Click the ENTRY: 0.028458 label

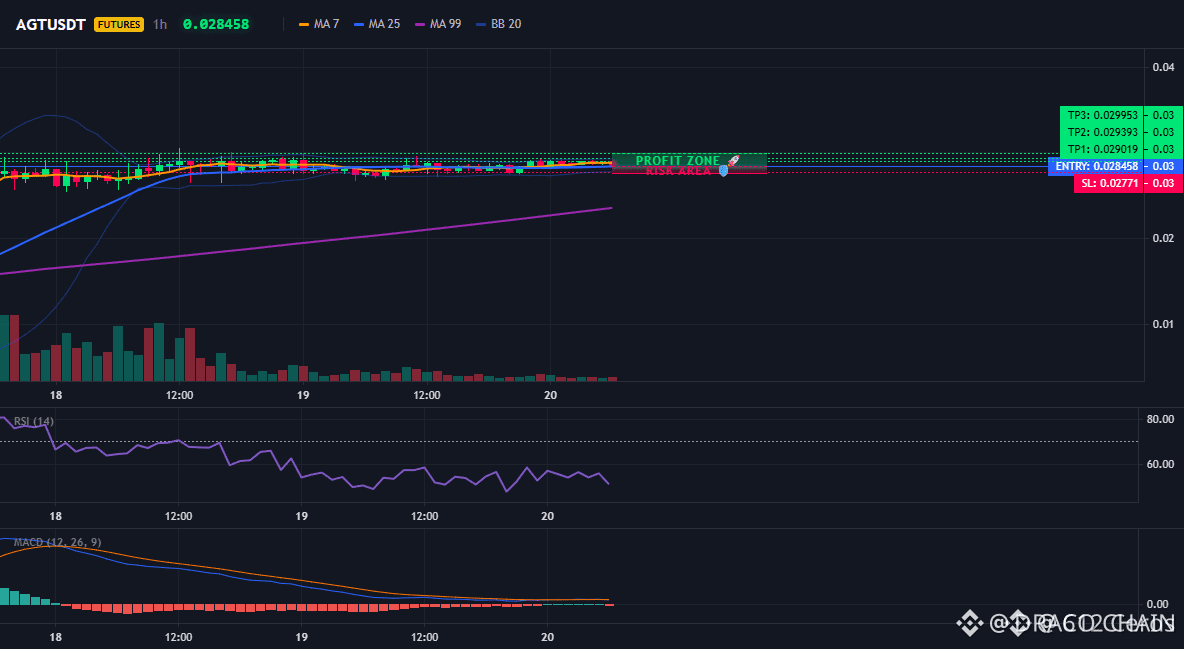click(1096, 166)
